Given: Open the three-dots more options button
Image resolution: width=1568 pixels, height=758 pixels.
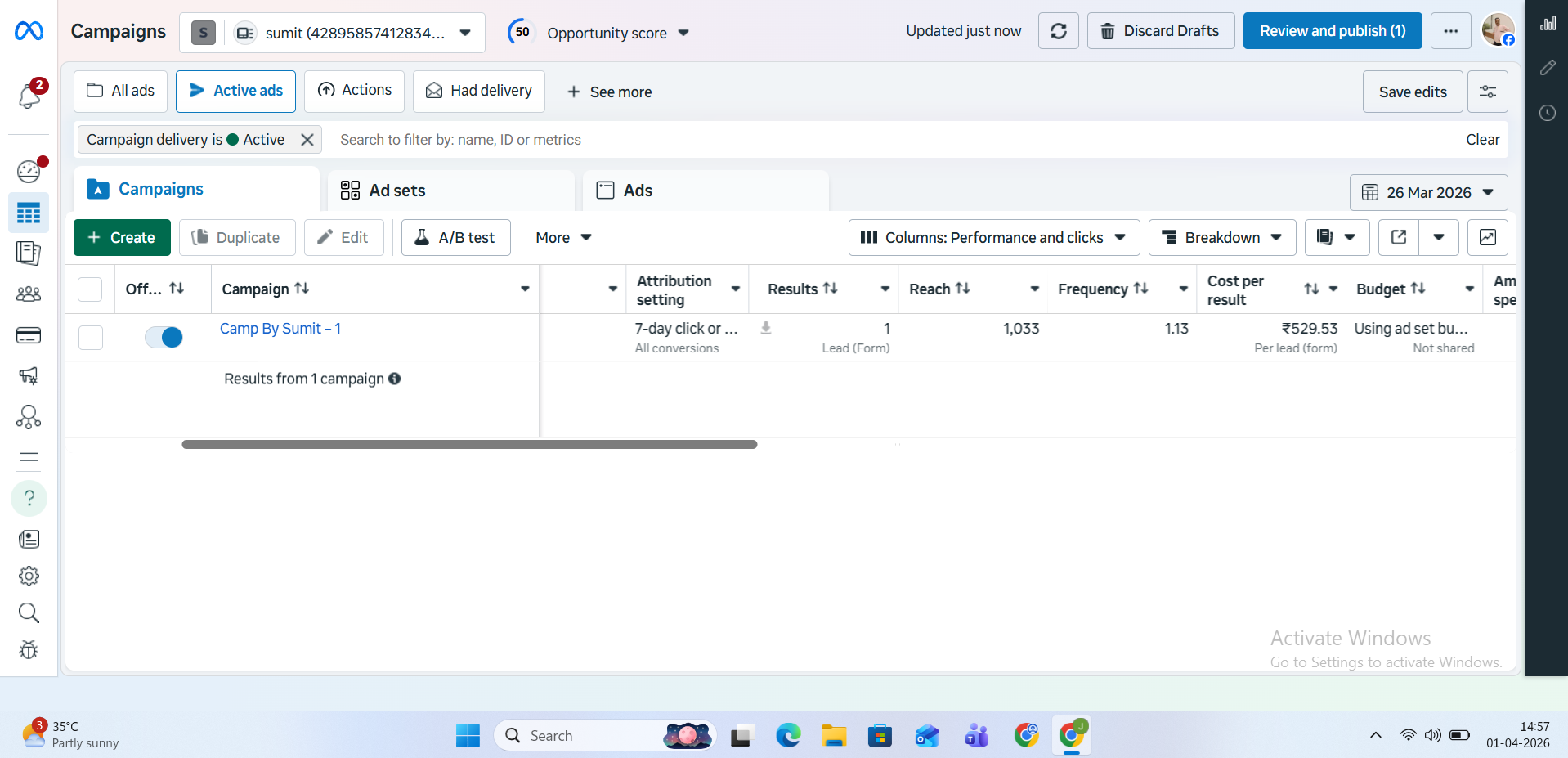Looking at the screenshot, I should pyautogui.click(x=1451, y=31).
